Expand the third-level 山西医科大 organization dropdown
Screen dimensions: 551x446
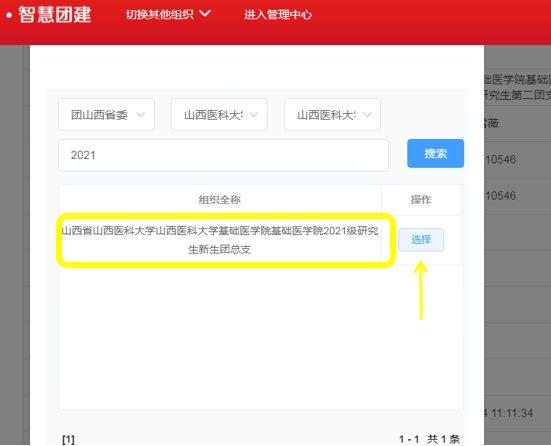[x=332, y=115]
